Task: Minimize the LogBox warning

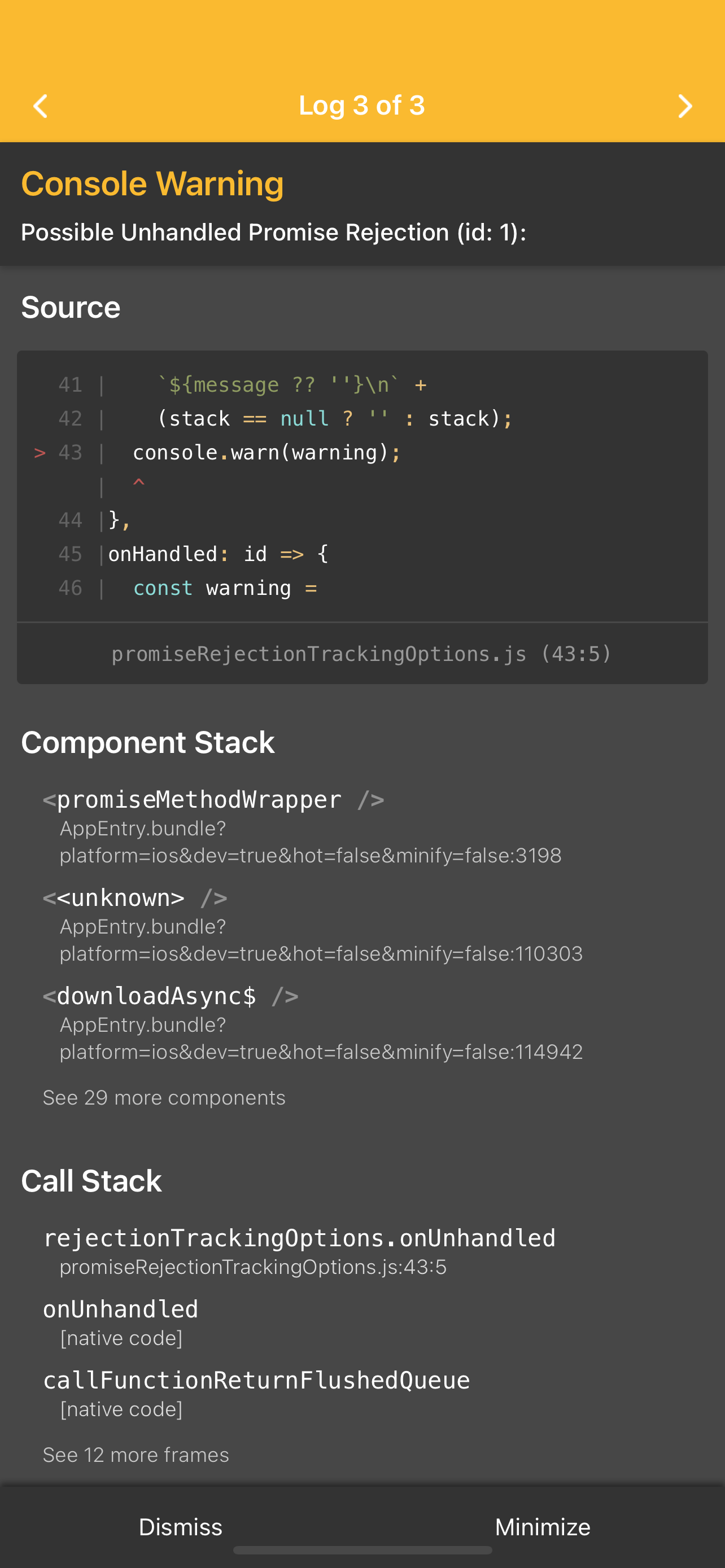Action: pos(543,1527)
